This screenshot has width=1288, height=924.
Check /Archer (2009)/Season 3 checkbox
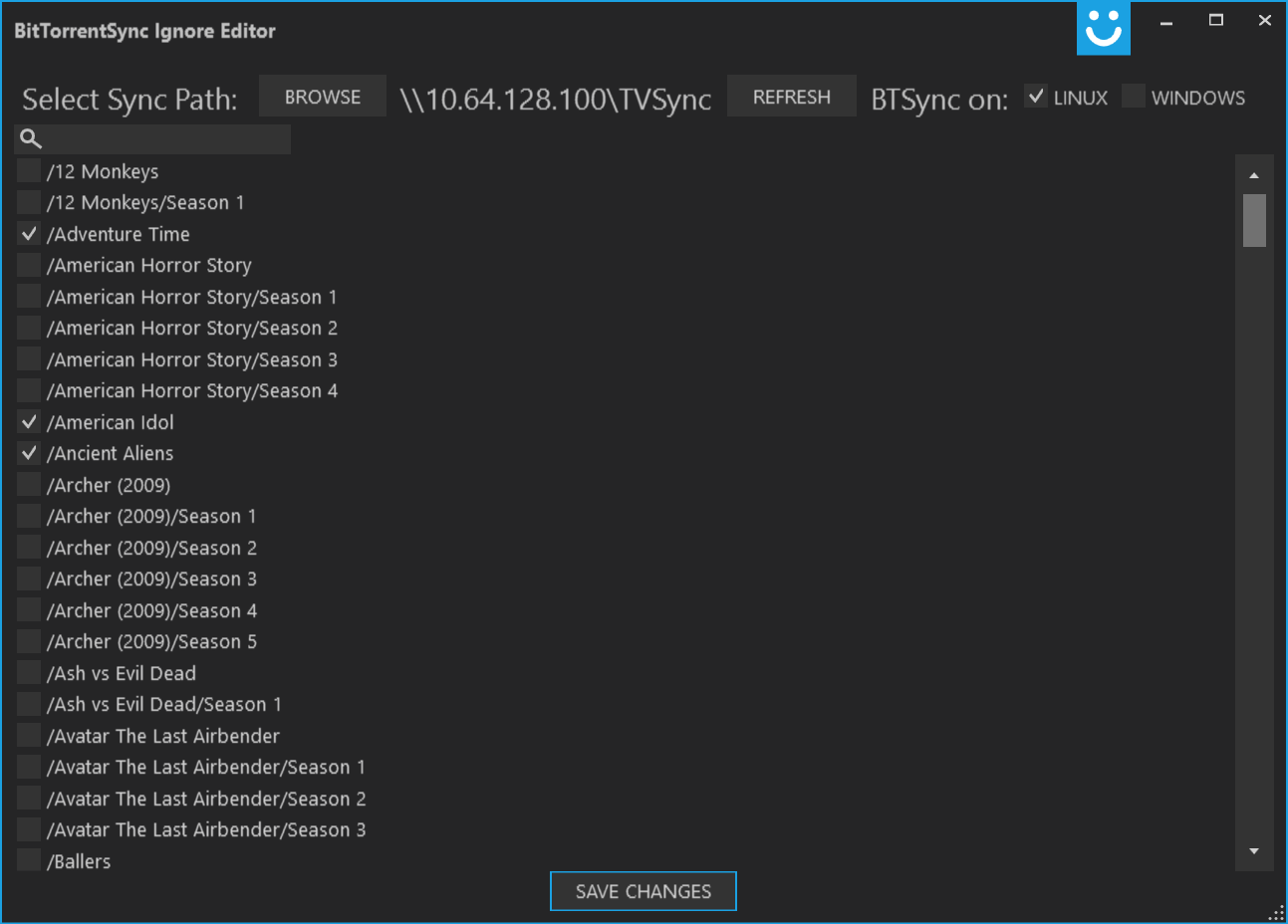click(29, 578)
